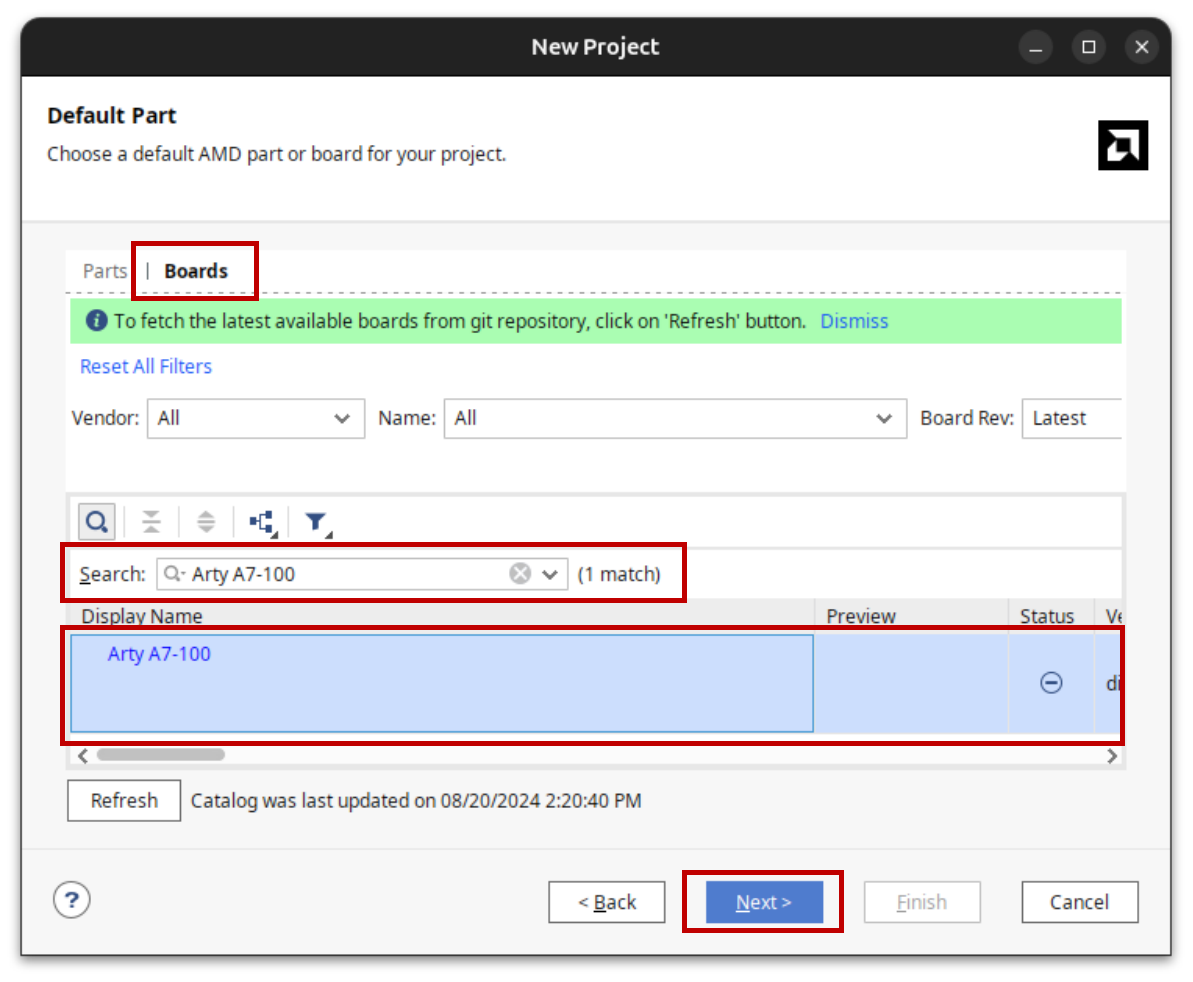Image resolution: width=1193 pixels, height=982 pixels.
Task: Dismiss the refresh notification banner
Action: pos(854,321)
